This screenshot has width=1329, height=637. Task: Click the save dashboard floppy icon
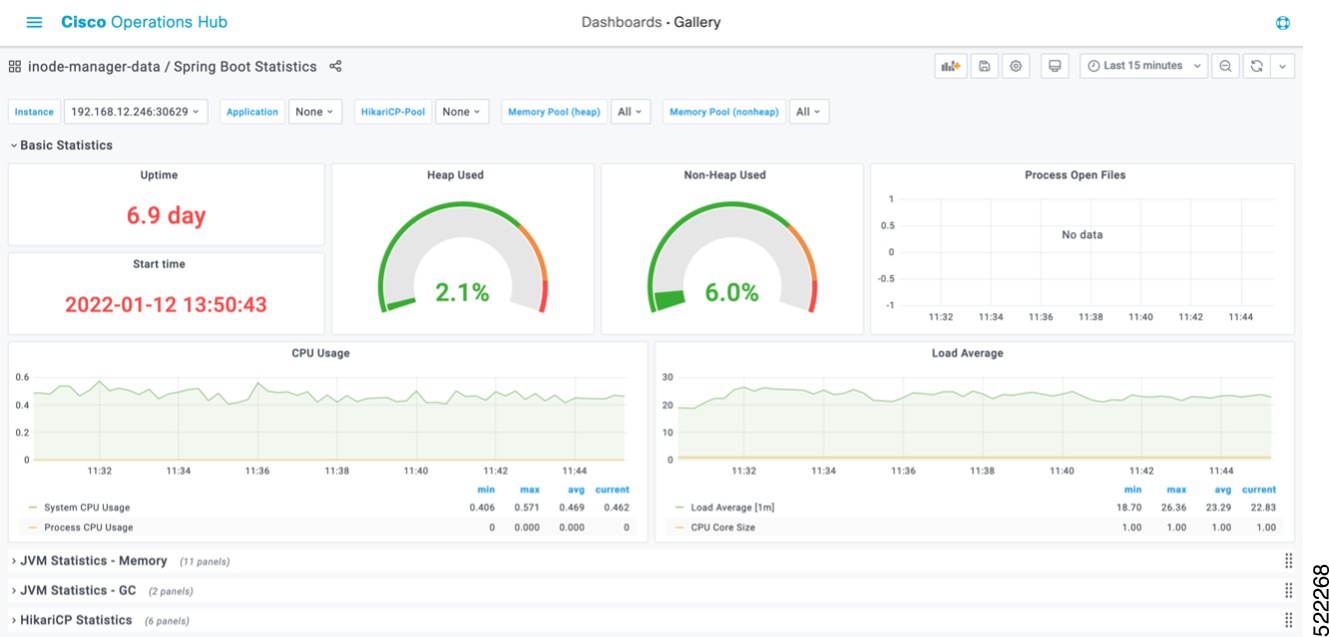(x=984, y=65)
